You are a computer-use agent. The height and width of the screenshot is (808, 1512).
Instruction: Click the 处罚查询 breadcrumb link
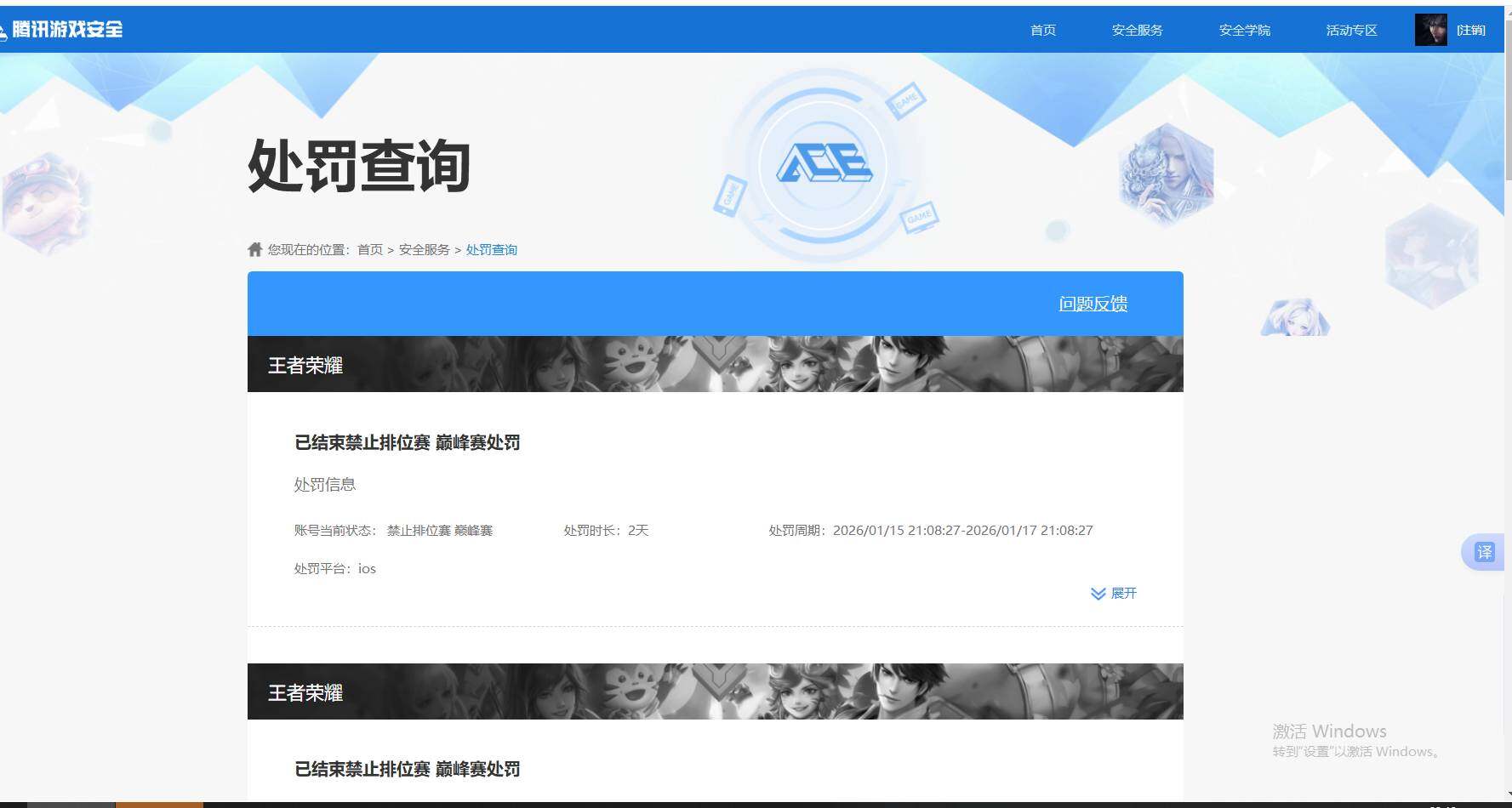pyautogui.click(x=492, y=249)
